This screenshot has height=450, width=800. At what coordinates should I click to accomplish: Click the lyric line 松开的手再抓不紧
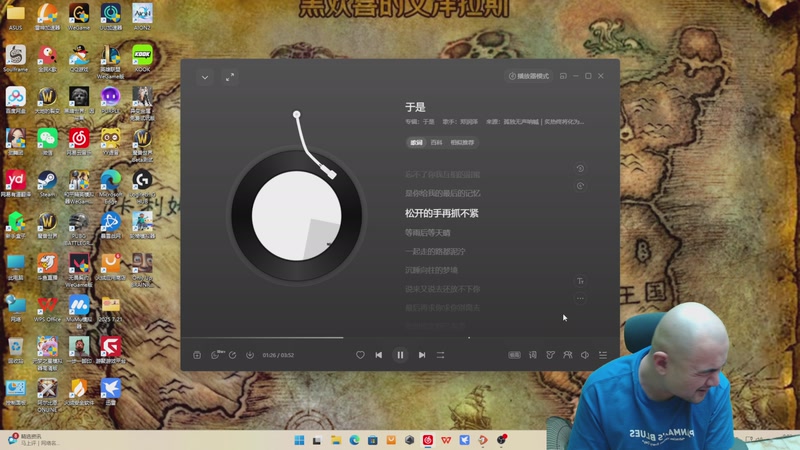442,213
